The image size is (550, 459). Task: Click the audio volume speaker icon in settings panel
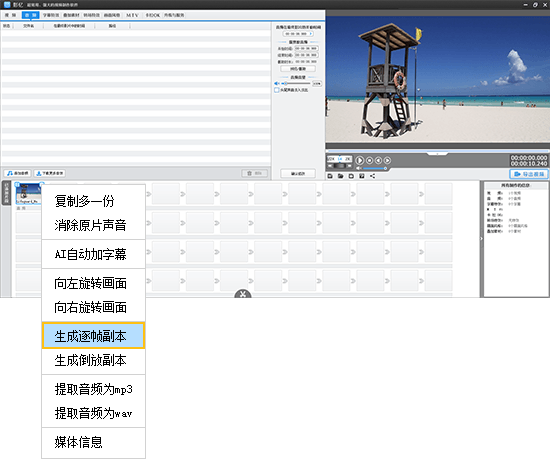276,83
